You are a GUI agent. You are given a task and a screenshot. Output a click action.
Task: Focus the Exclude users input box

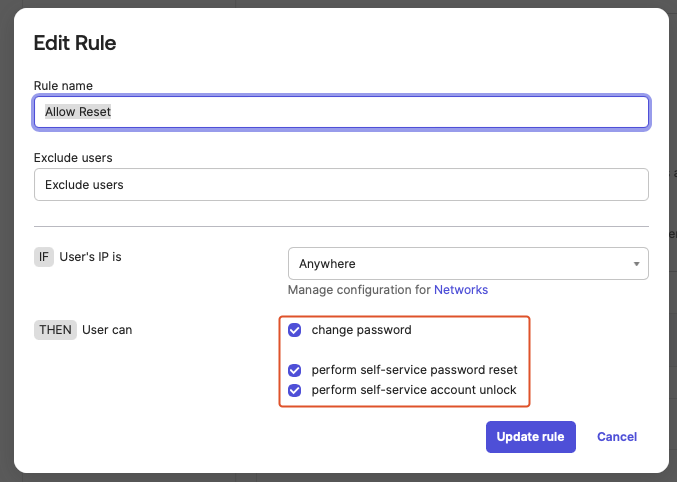pyautogui.click(x=340, y=184)
